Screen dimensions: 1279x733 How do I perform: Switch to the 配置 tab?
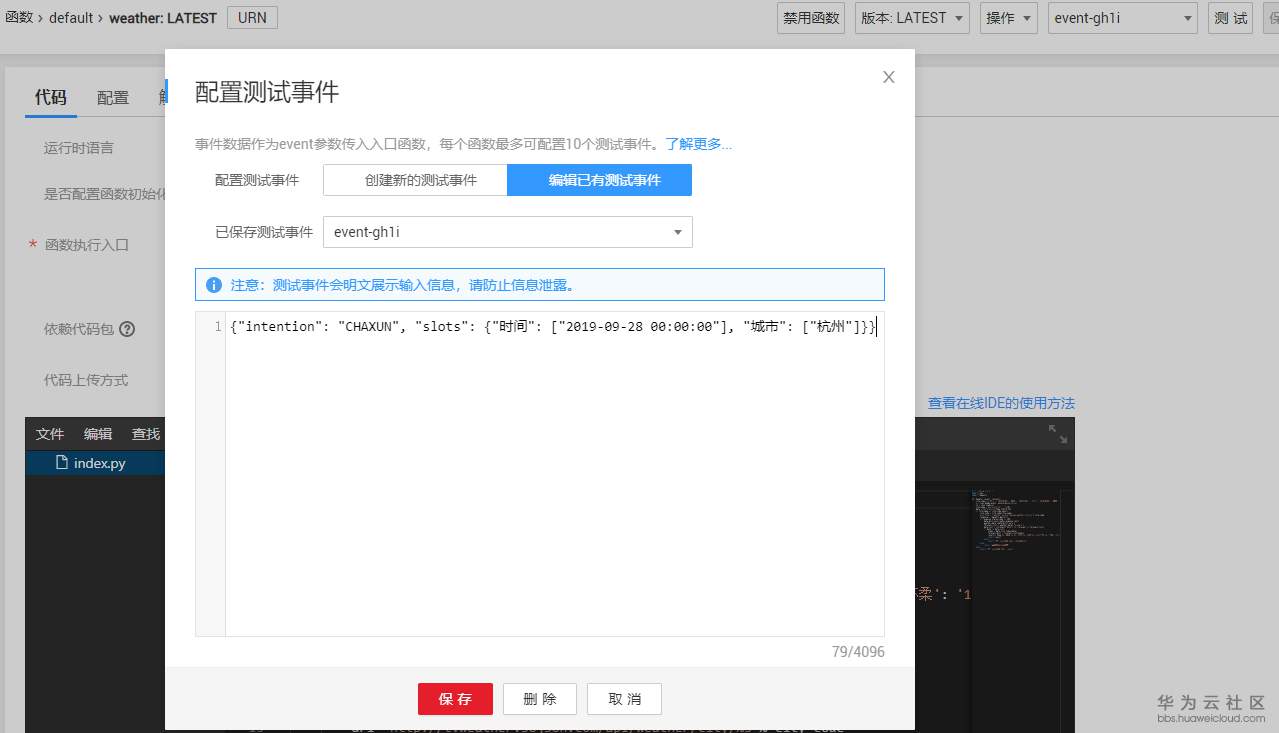[112, 97]
